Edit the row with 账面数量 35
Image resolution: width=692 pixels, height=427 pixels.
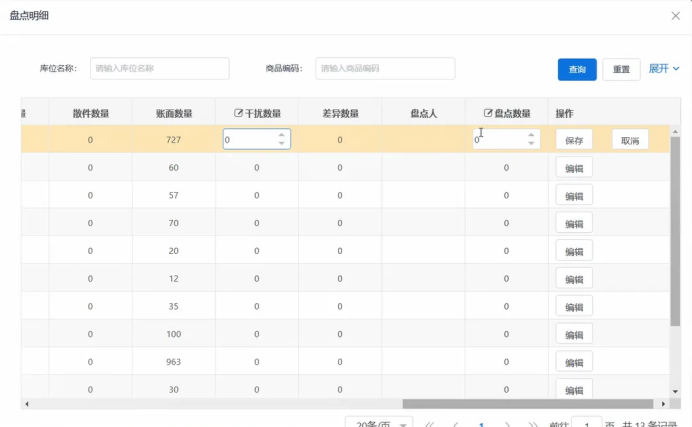click(x=574, y=307)
